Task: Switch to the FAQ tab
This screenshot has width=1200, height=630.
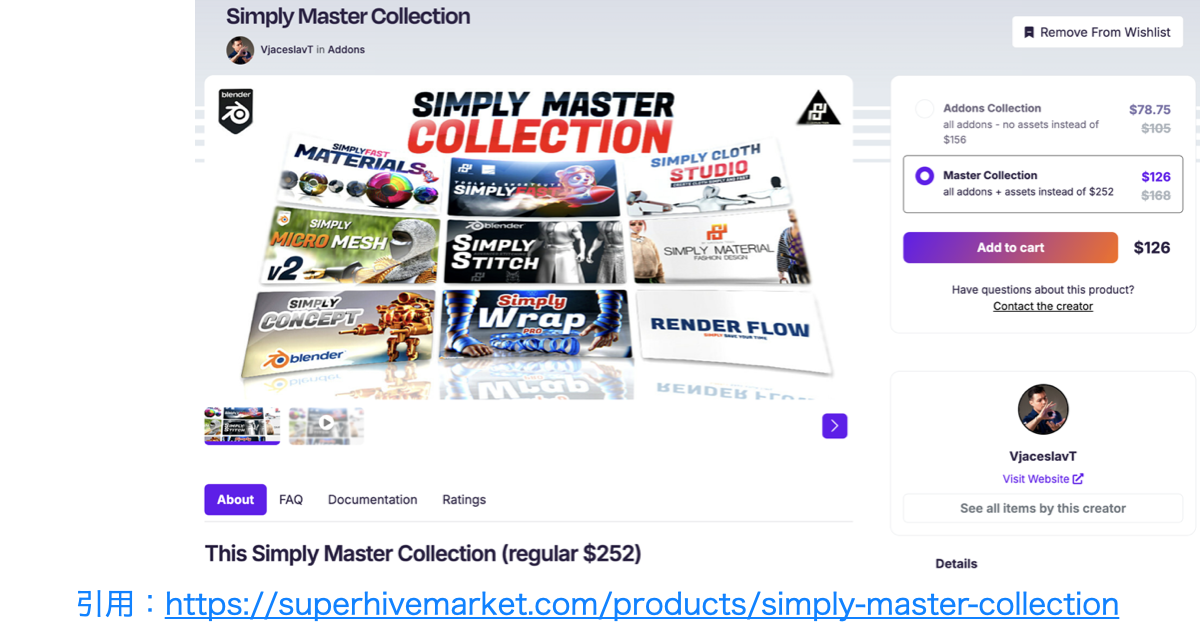Action: click(x=291, y=499)
